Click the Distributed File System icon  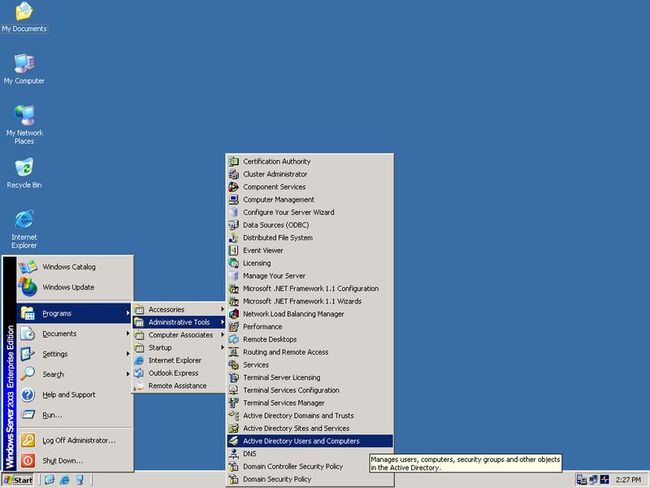(x=234, y=238)
